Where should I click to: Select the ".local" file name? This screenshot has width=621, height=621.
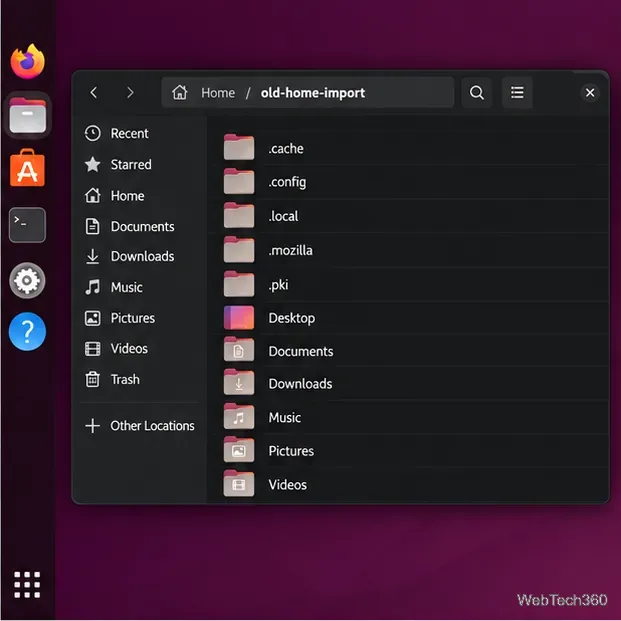point(283,216)
